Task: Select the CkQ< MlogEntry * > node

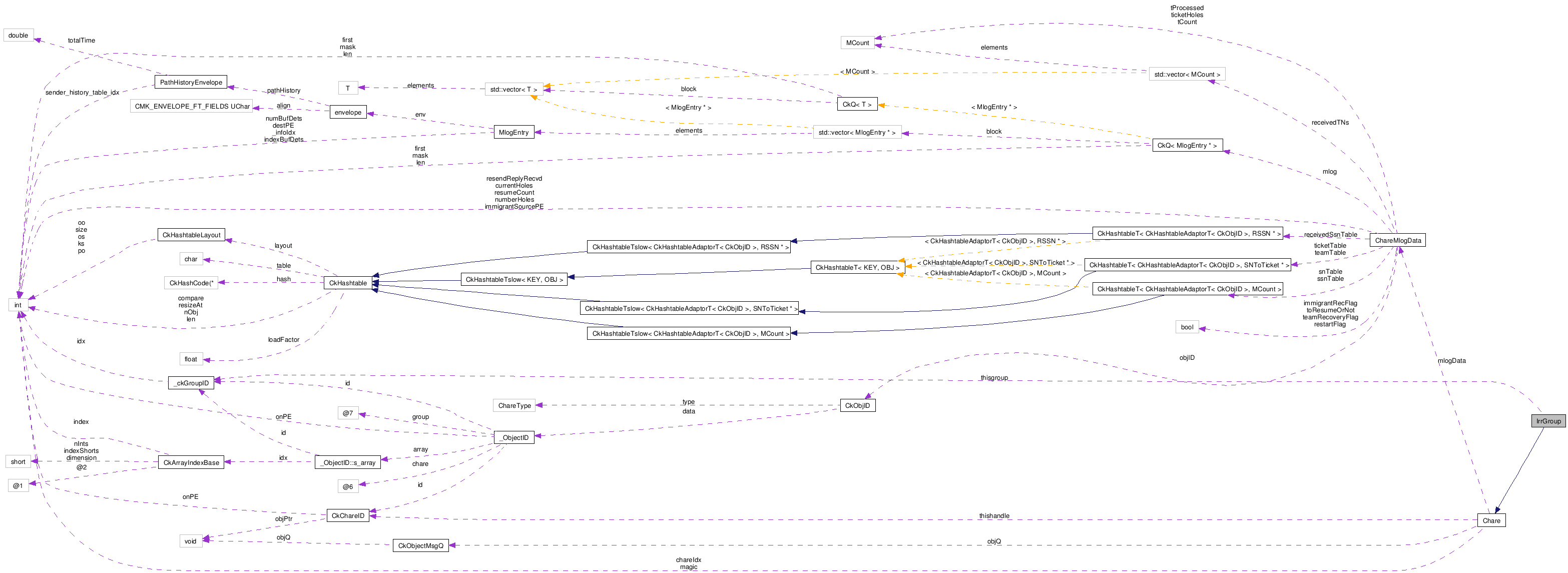Action: [x=1186, y=146]
